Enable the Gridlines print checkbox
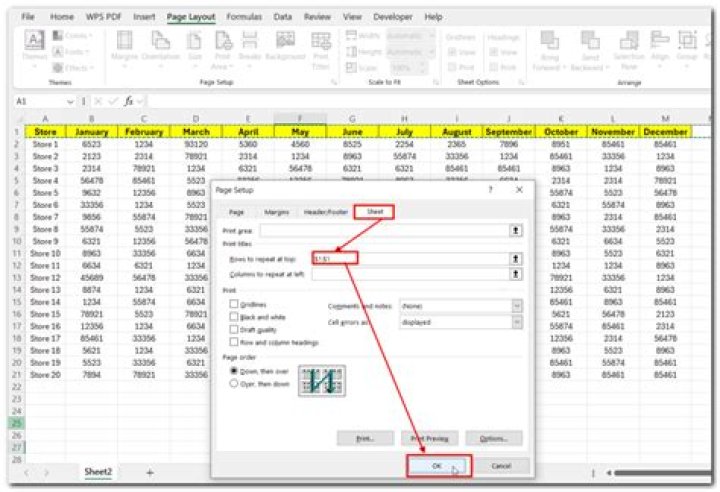The image size is (720, 492). pyautogui.click(x=234, y=304)
